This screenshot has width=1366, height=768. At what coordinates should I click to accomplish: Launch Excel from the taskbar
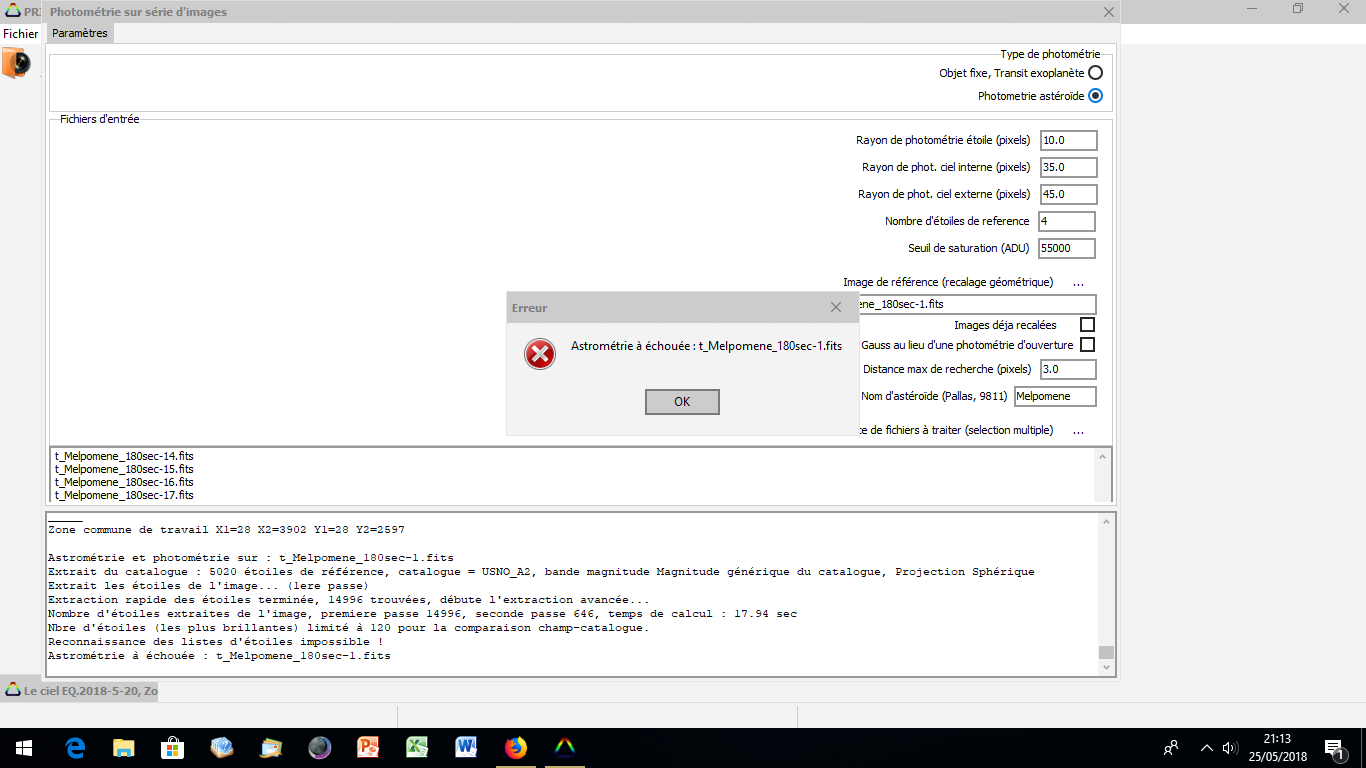[x=418, y=748]
